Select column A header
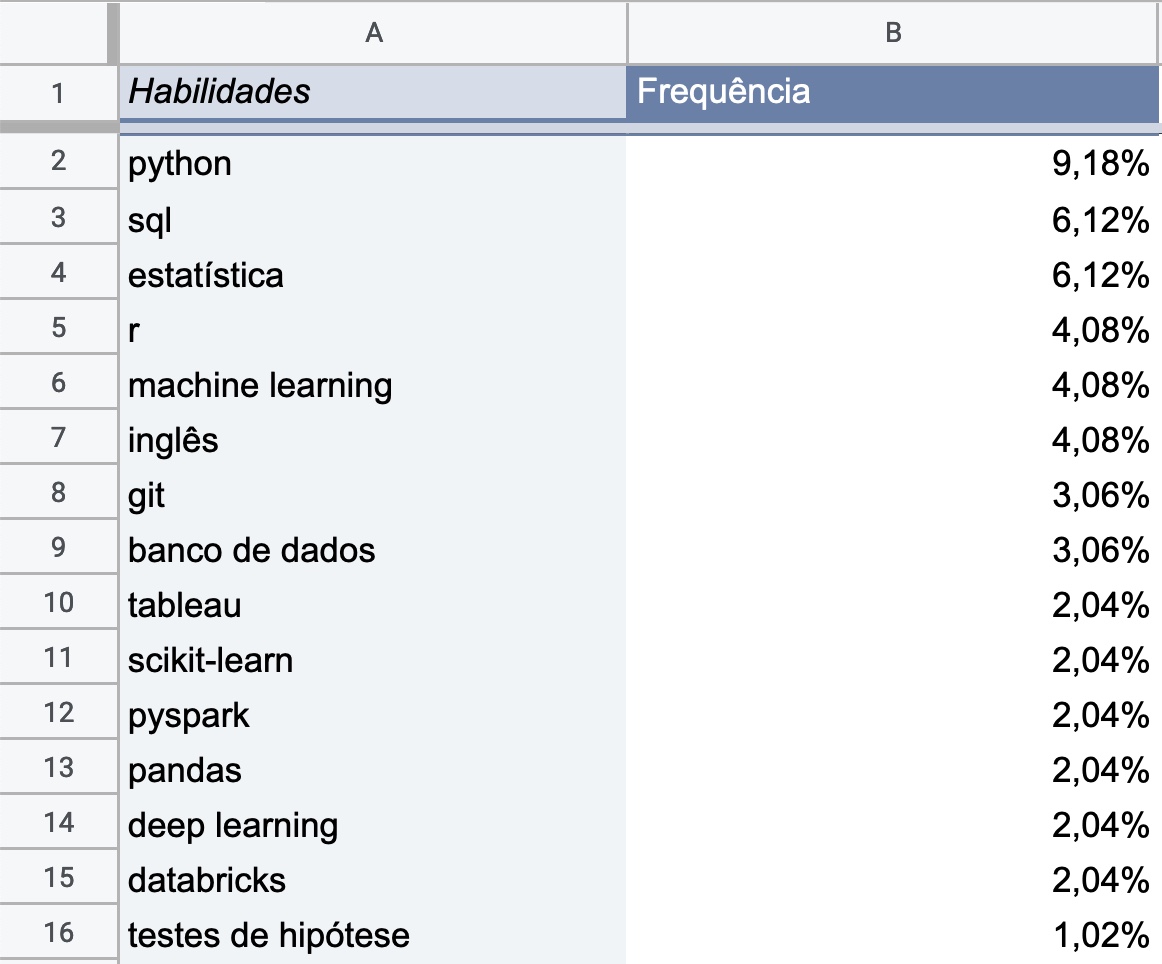The width and height of the screenshot is (1162, 964). (x=374, y=33)
